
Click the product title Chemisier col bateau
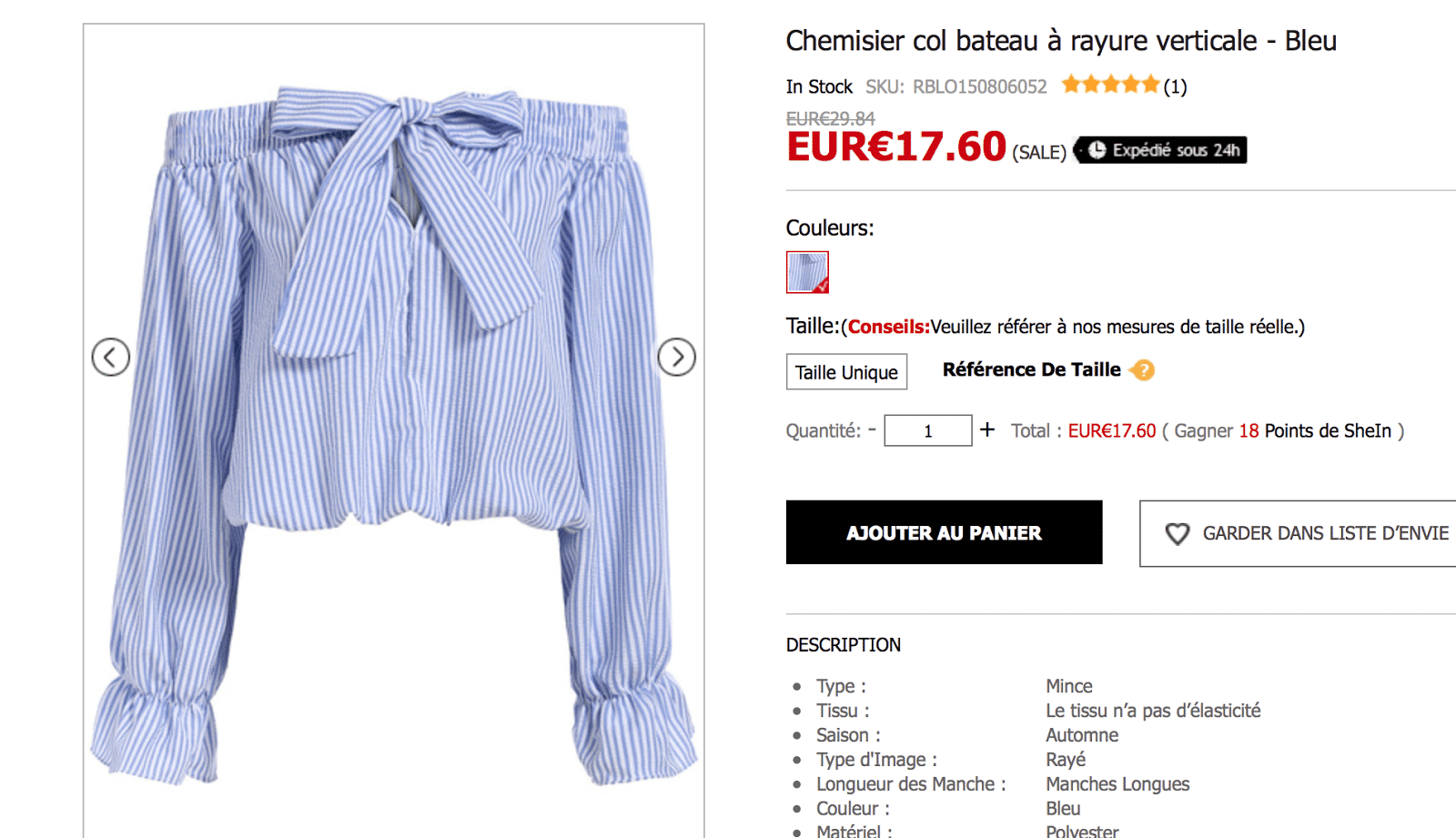(x=1060, y=41)
